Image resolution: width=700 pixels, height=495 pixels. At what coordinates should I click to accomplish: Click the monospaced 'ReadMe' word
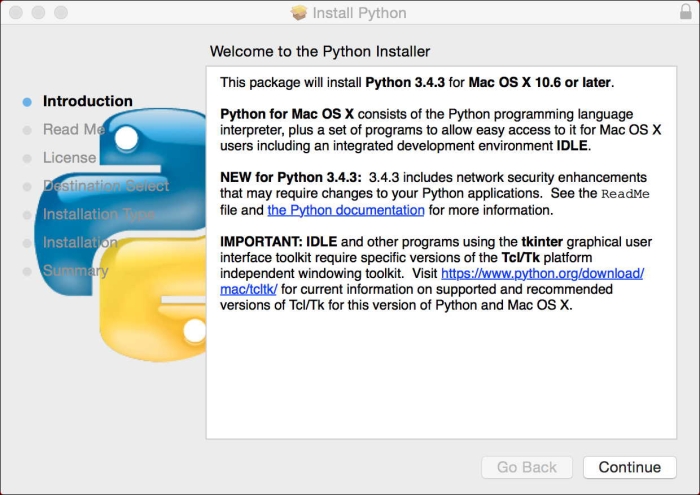[625, 194]
